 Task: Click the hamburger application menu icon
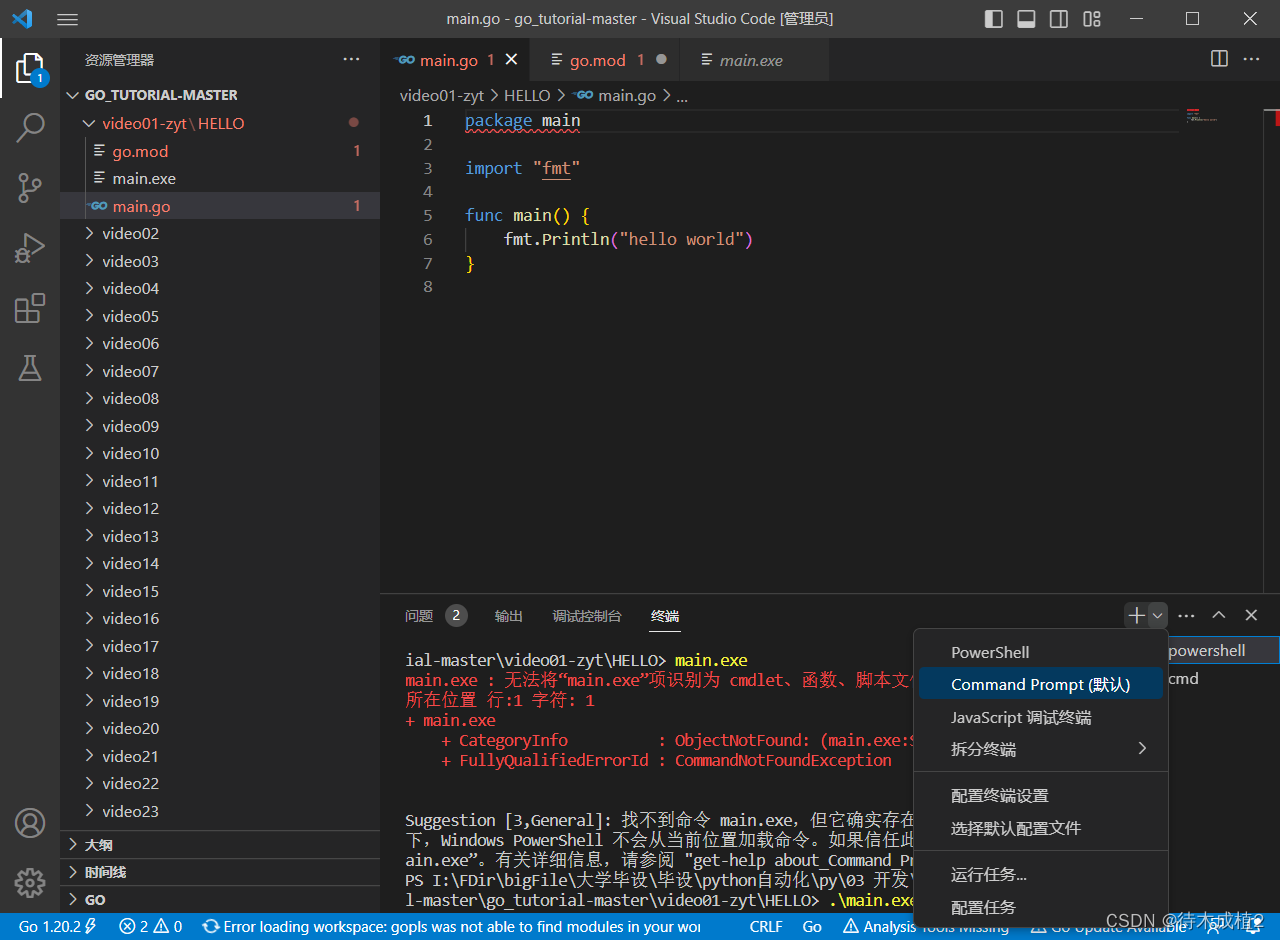tap(67, 19)
